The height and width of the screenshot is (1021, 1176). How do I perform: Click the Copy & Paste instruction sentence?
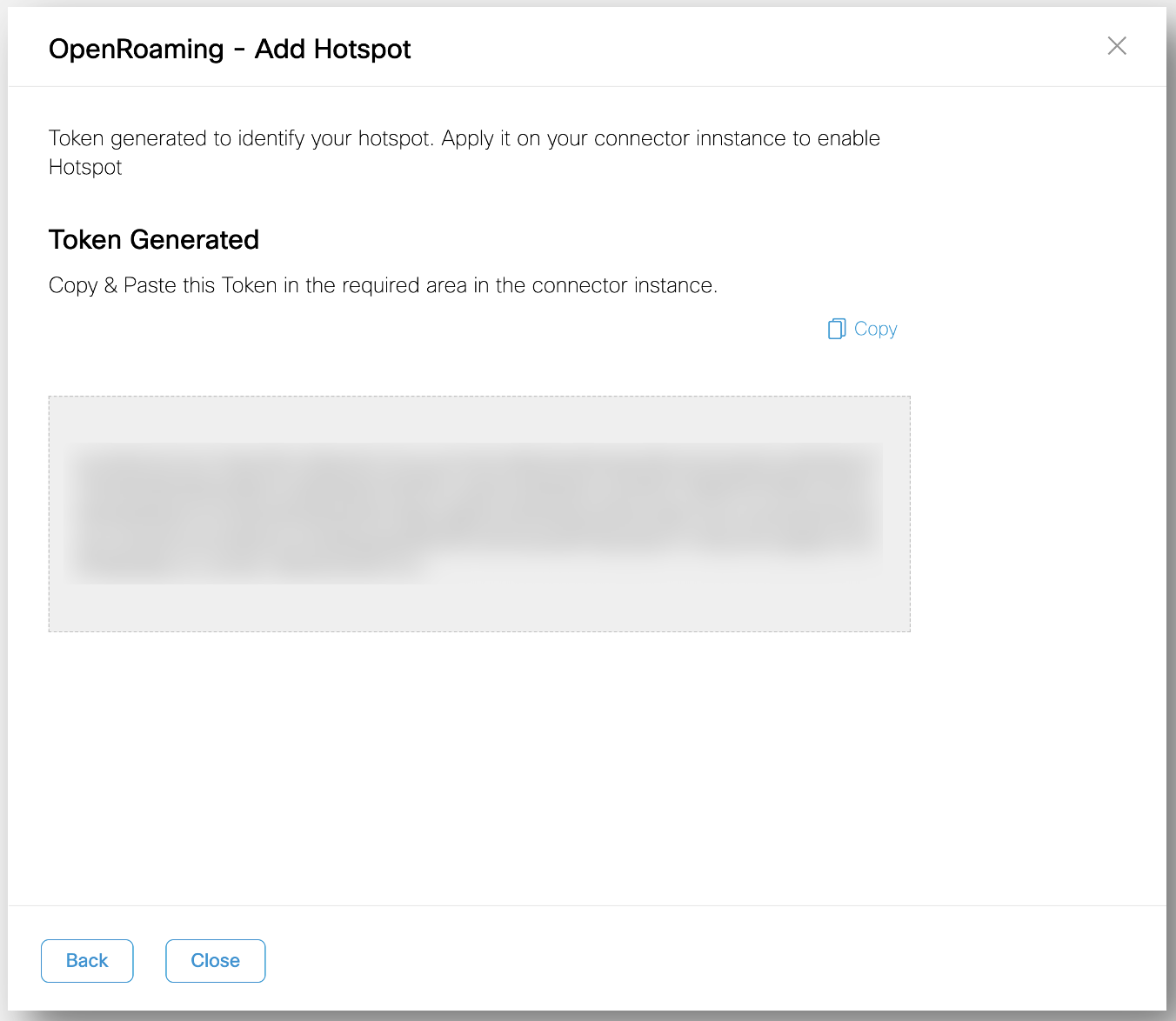(383, 285)
